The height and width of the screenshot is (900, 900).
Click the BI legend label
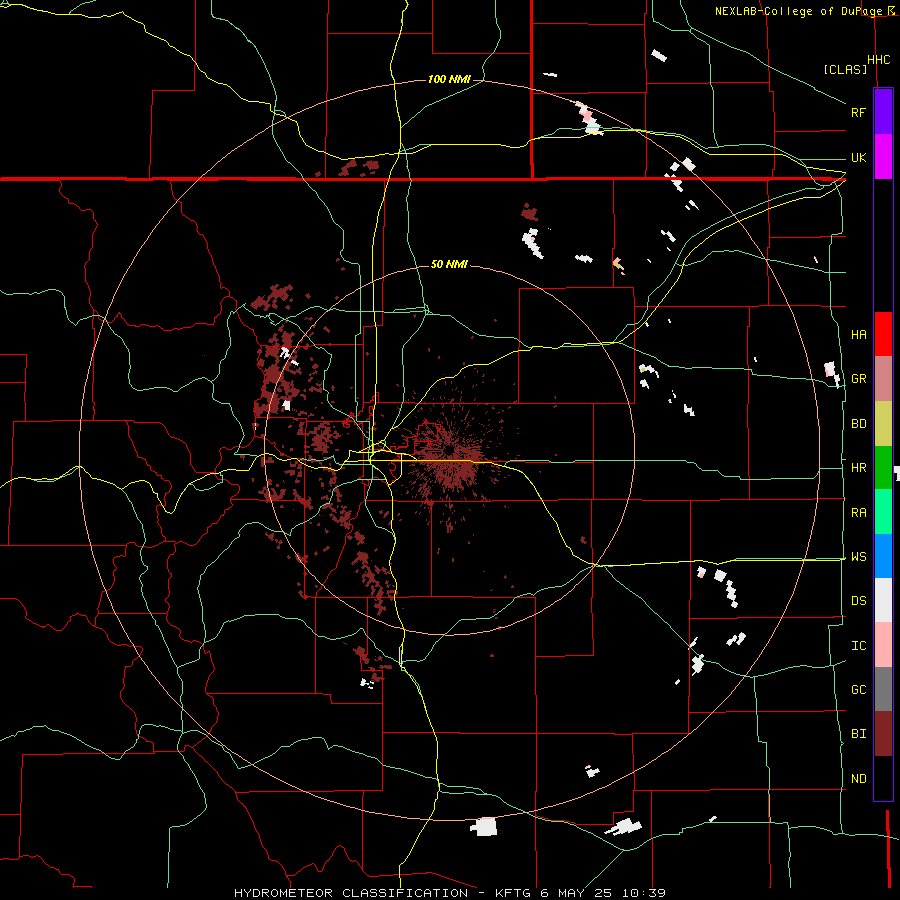click(858, 734)
